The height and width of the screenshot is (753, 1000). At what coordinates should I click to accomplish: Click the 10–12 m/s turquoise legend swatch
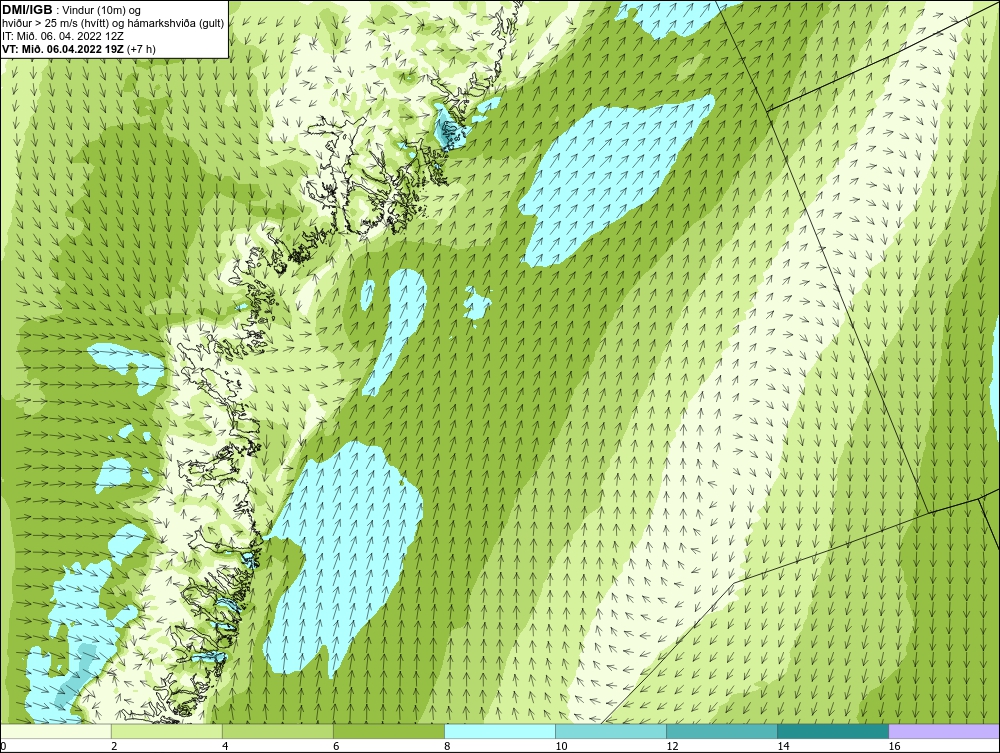pyautogui.click(x=611, y=731)
